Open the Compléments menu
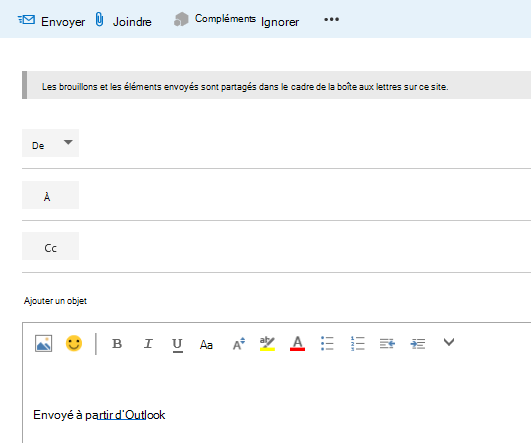This screenshot has width=531, height=443. (225, 19)
